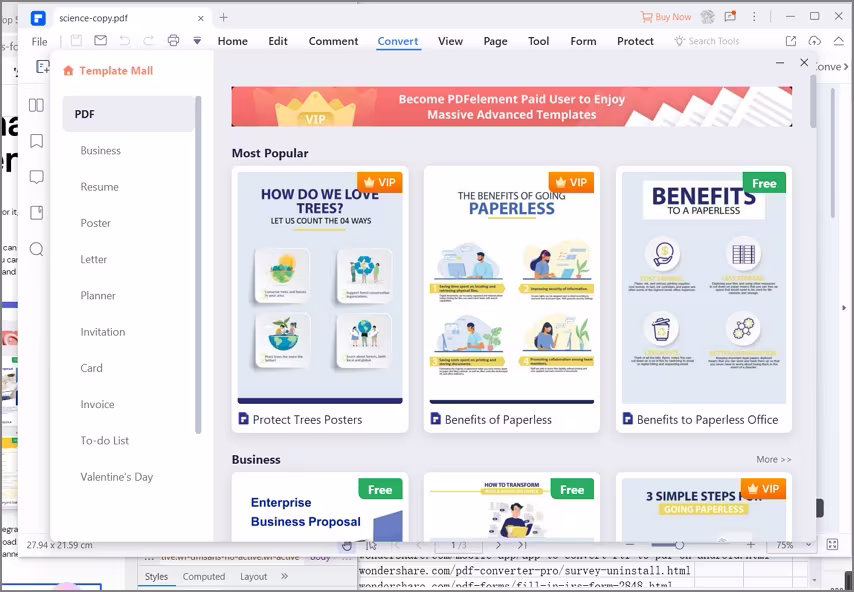Image resolution: width=854 pixels, height=592 pixels.
Task: Click the Buy Now cart link
Action: [x=666, y=17]
